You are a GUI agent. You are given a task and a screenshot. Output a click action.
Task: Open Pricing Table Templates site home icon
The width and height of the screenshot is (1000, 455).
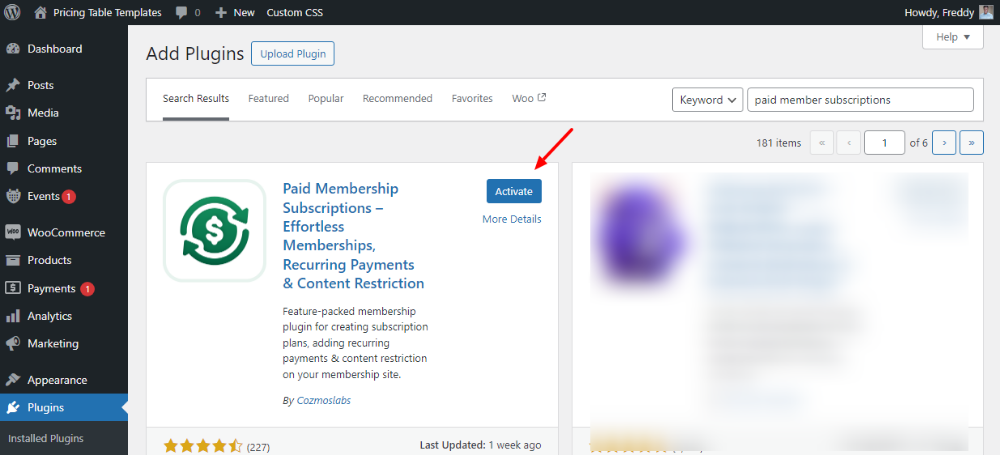(x=40, y=12)
